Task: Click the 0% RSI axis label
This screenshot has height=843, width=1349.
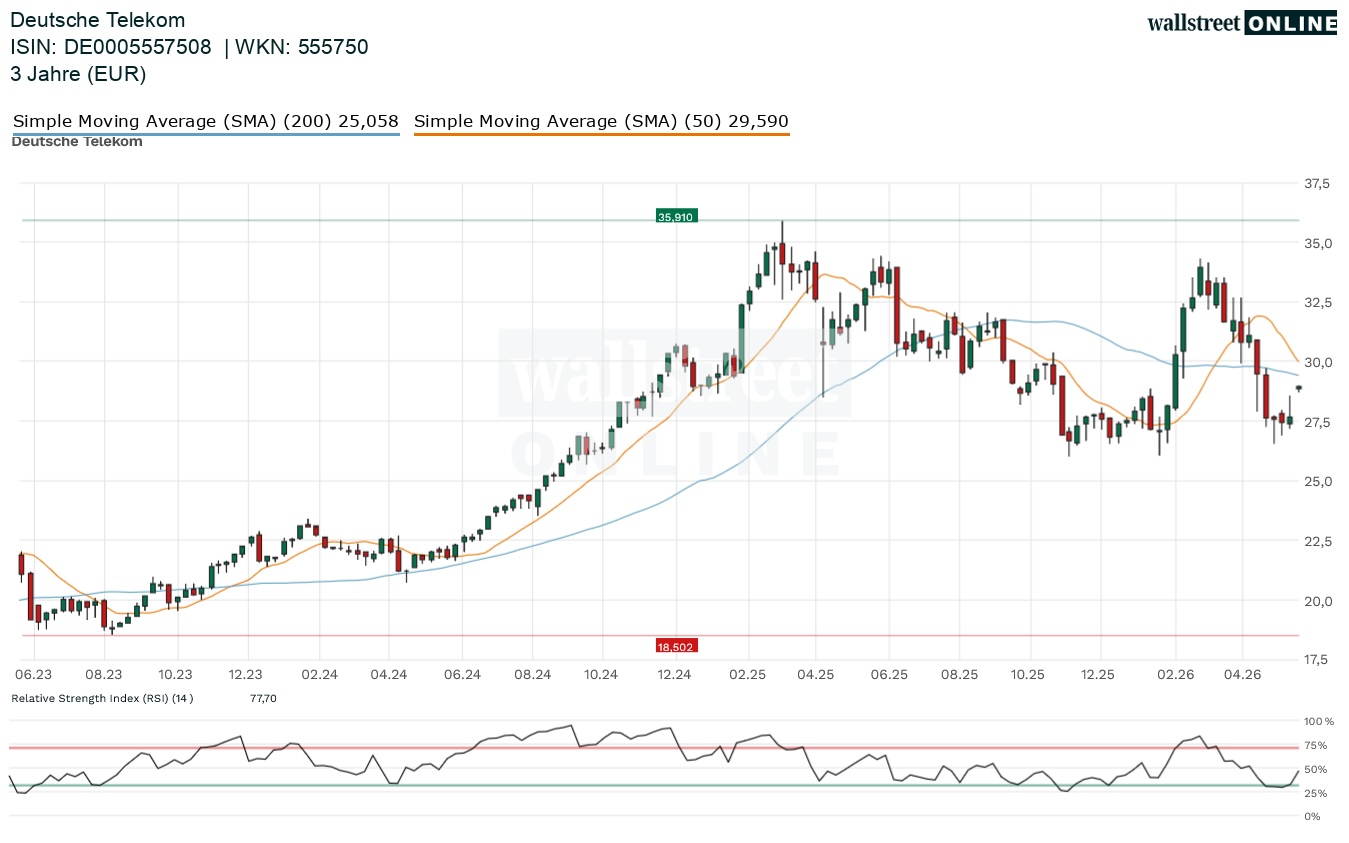Action: point(1314,817)
